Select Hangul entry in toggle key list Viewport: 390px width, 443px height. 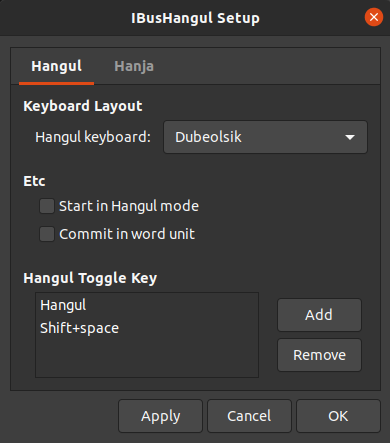(x=147, y=305)
